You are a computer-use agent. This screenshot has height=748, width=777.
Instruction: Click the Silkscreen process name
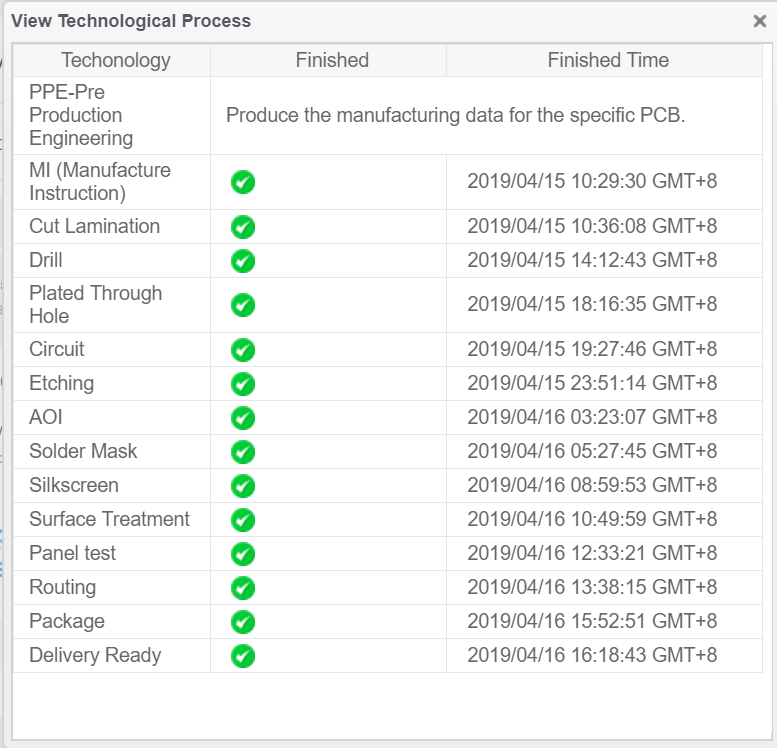coord(74,485)
